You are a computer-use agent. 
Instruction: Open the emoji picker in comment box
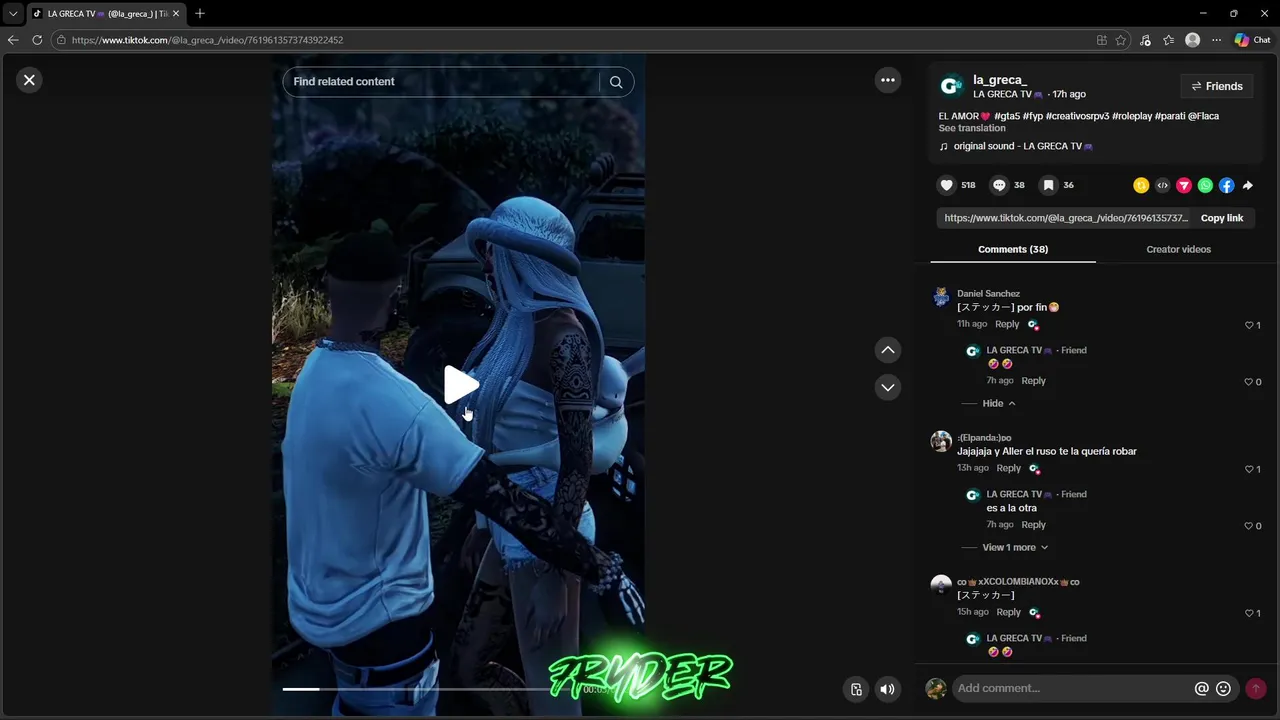(1223, 688)
